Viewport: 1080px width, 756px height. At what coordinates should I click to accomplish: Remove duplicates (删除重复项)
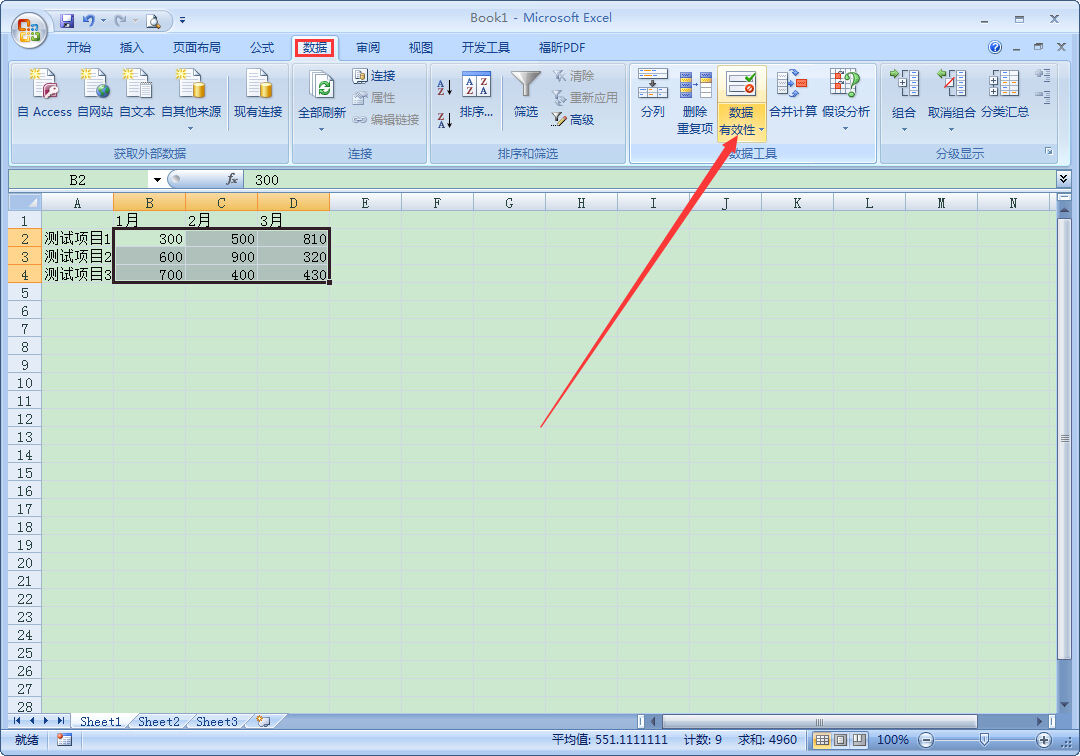coord(694,101)
